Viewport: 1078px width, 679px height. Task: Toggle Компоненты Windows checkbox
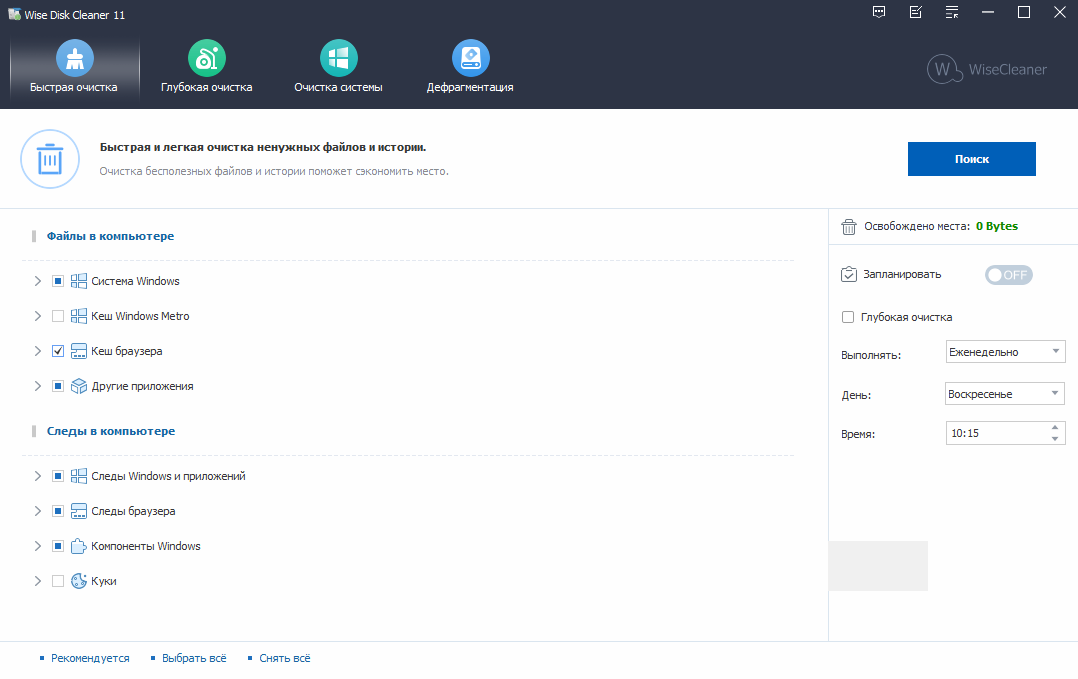tap(58, 546)
